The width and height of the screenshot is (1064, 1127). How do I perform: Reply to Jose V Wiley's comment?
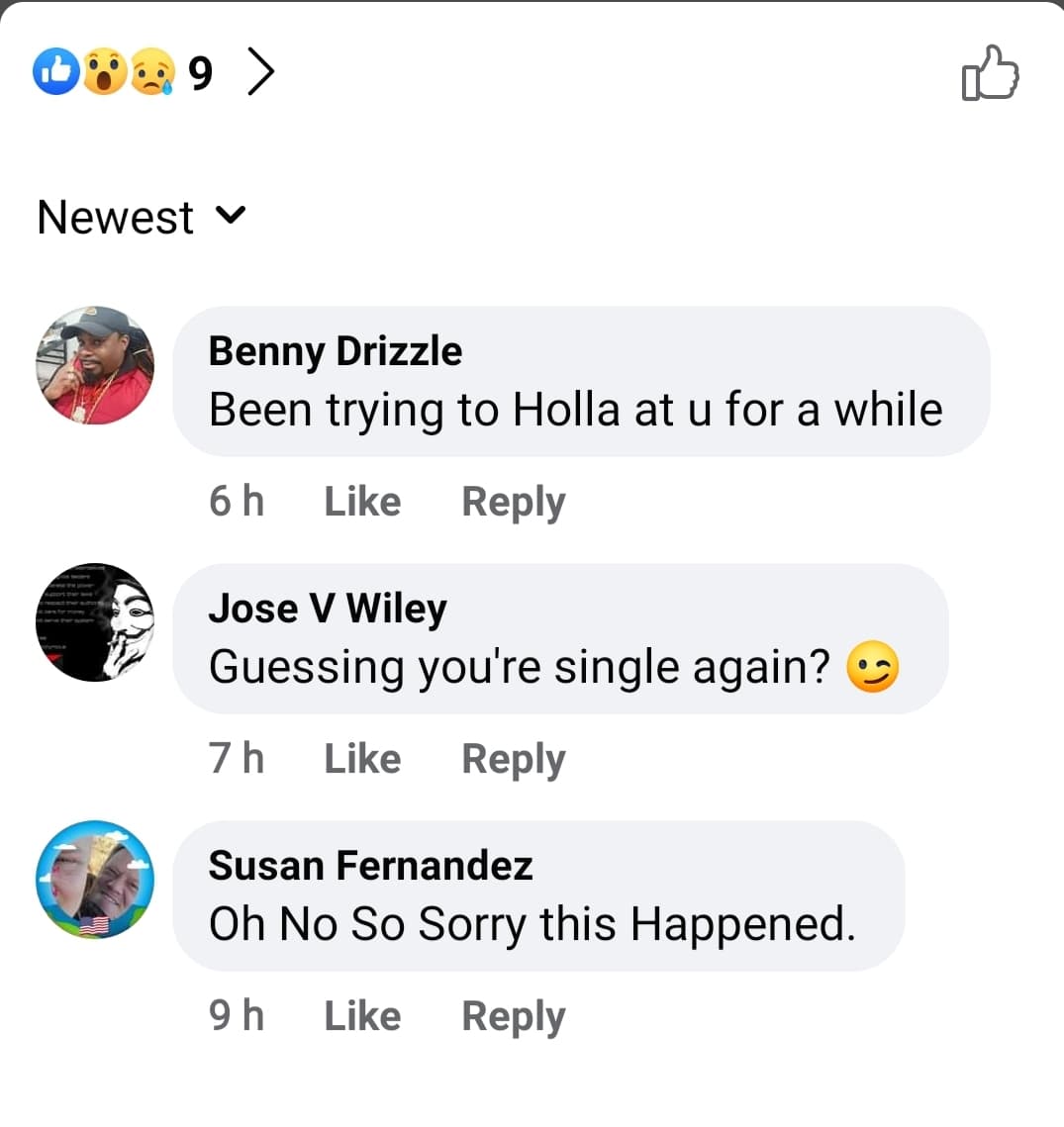pyautogui.click(x=513, y=759)
